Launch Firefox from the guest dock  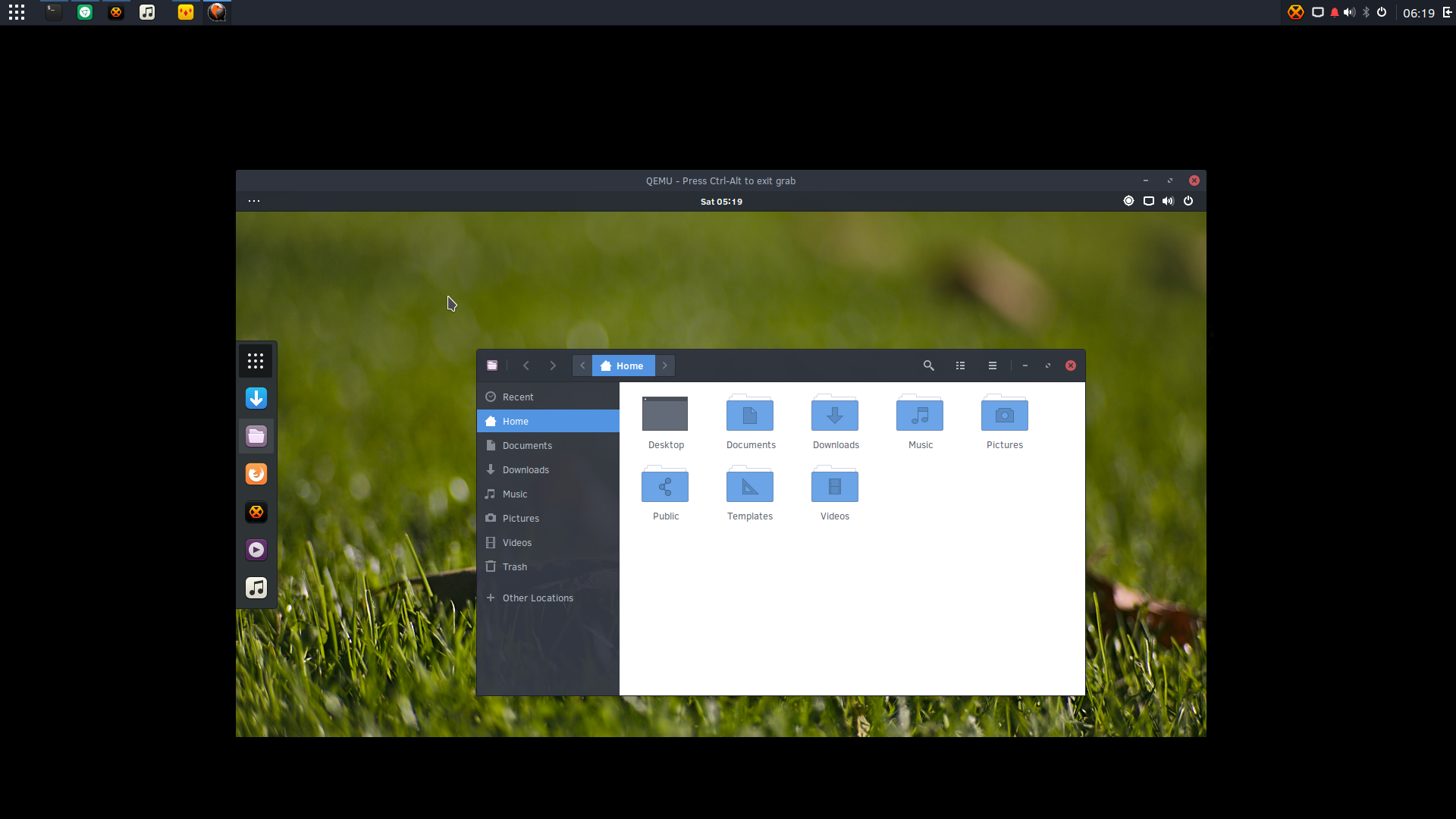(x=256, y=475)
